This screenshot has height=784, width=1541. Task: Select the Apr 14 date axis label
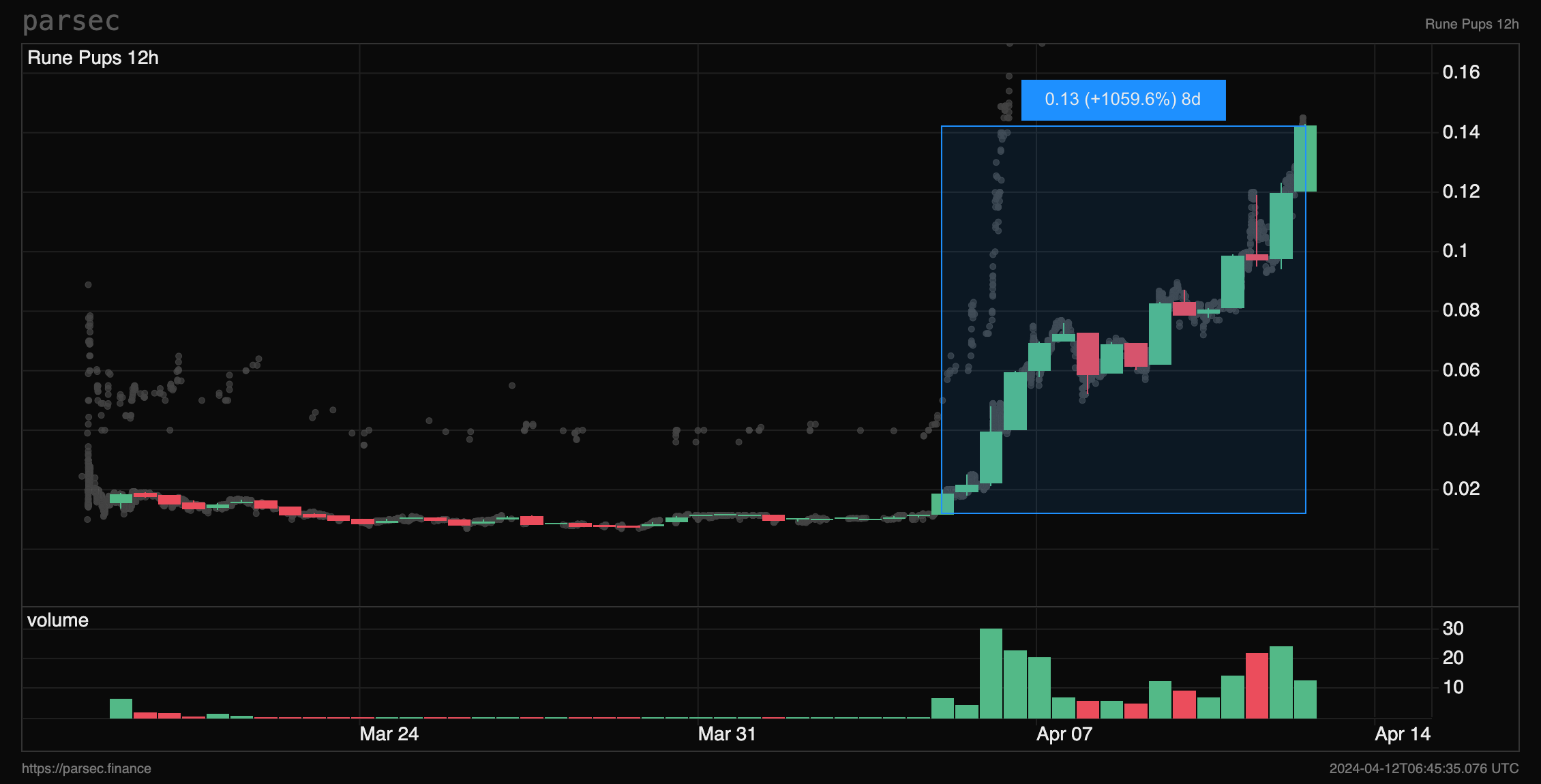coord(1403,734)
